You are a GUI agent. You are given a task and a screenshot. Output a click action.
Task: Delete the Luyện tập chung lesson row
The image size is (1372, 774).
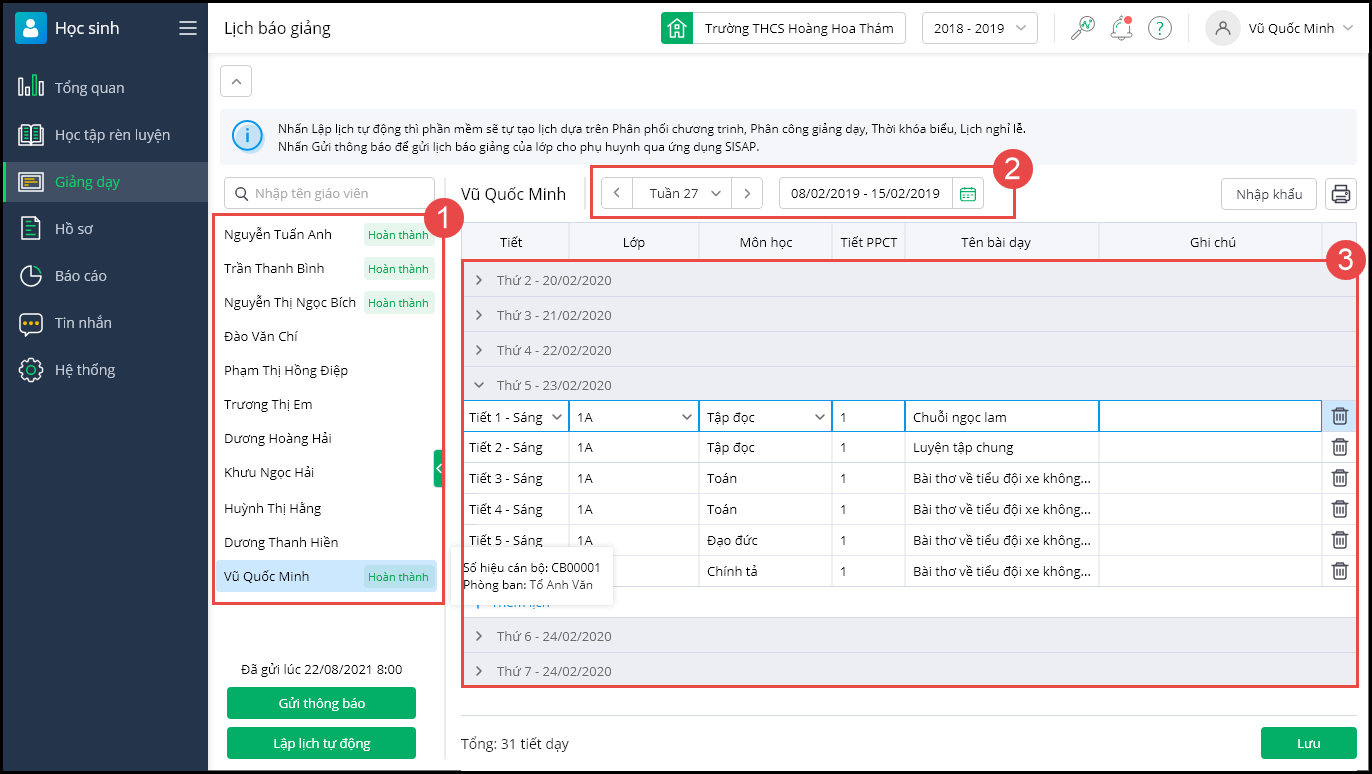(x=1340, y=447)
